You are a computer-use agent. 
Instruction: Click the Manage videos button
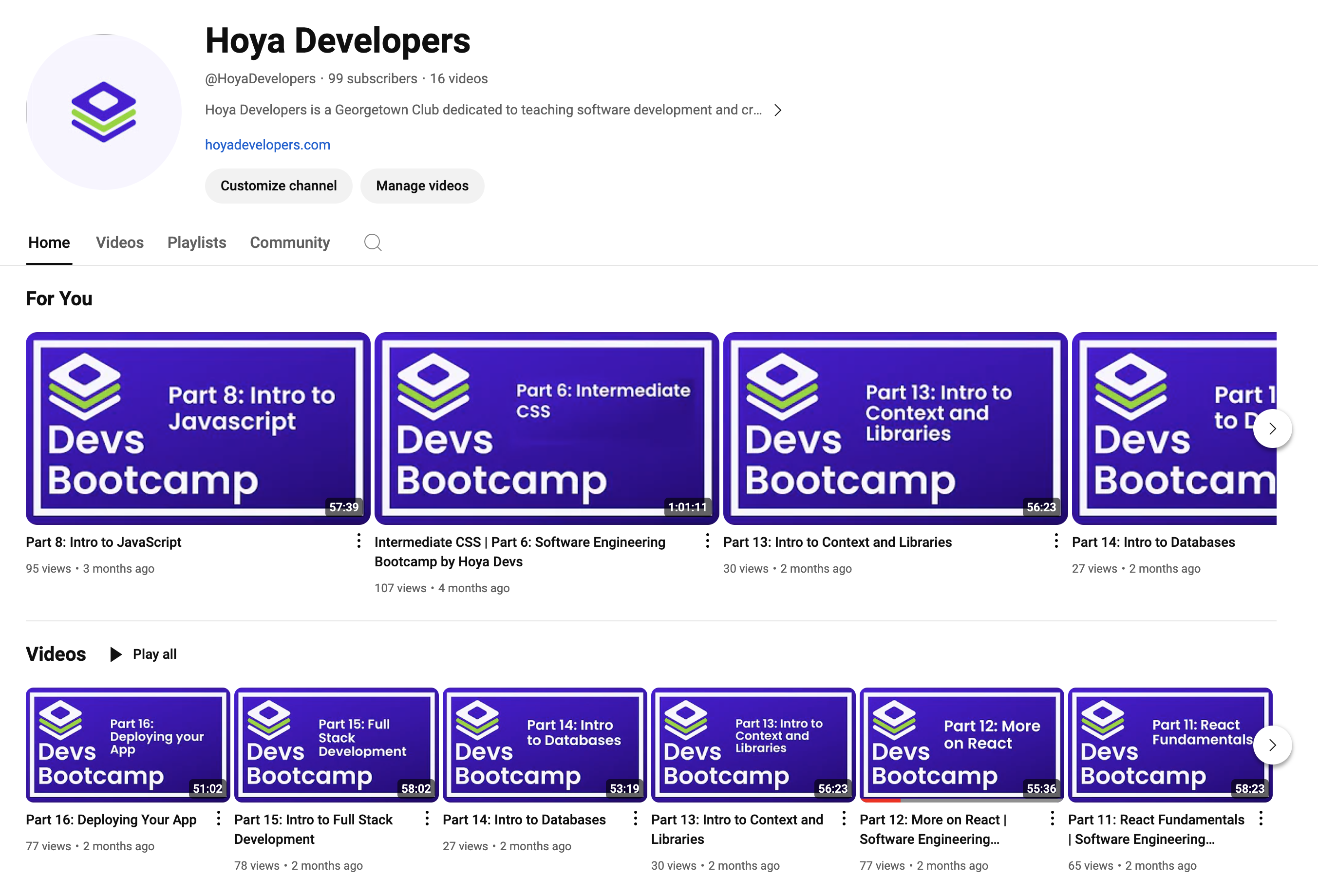click(x=422, y=186)
